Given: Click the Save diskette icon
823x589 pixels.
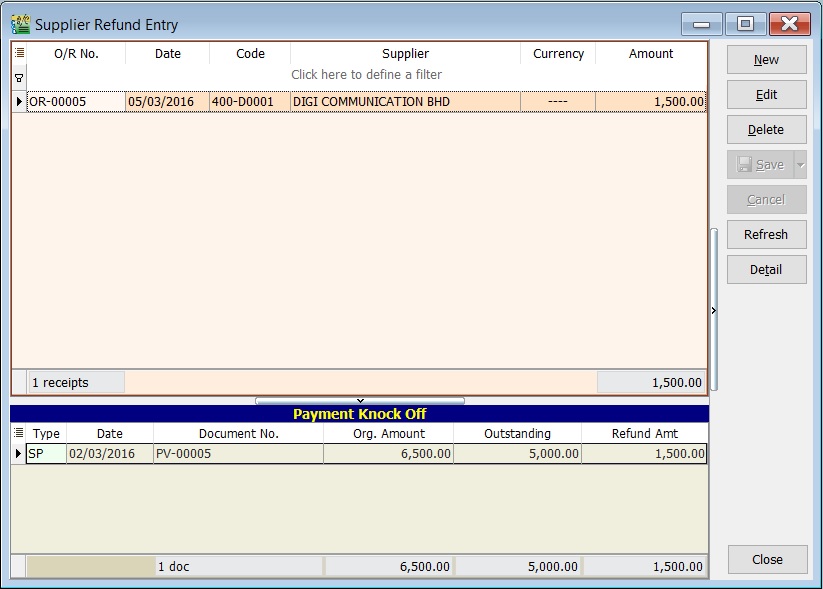Looking at the screenshot, I should pyautogui.click(x=744, y=164).
